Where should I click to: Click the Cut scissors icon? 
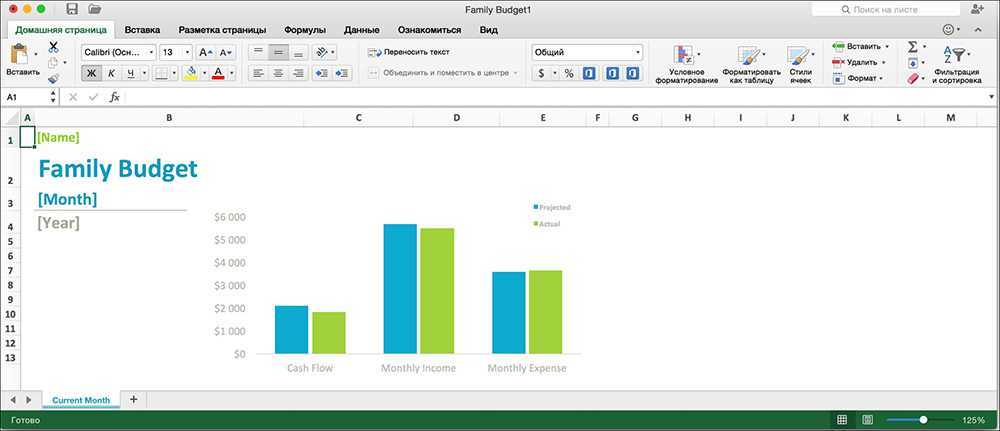point(54,47)
